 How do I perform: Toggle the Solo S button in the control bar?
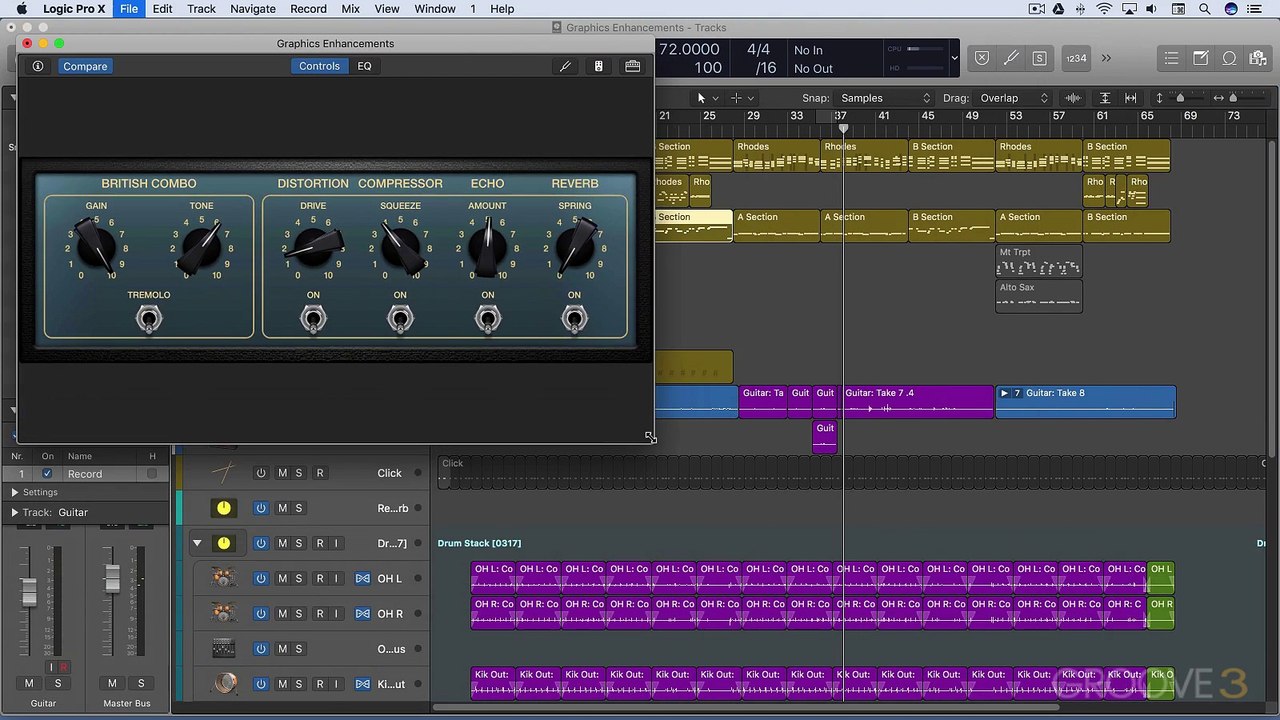click(1039, 58)
